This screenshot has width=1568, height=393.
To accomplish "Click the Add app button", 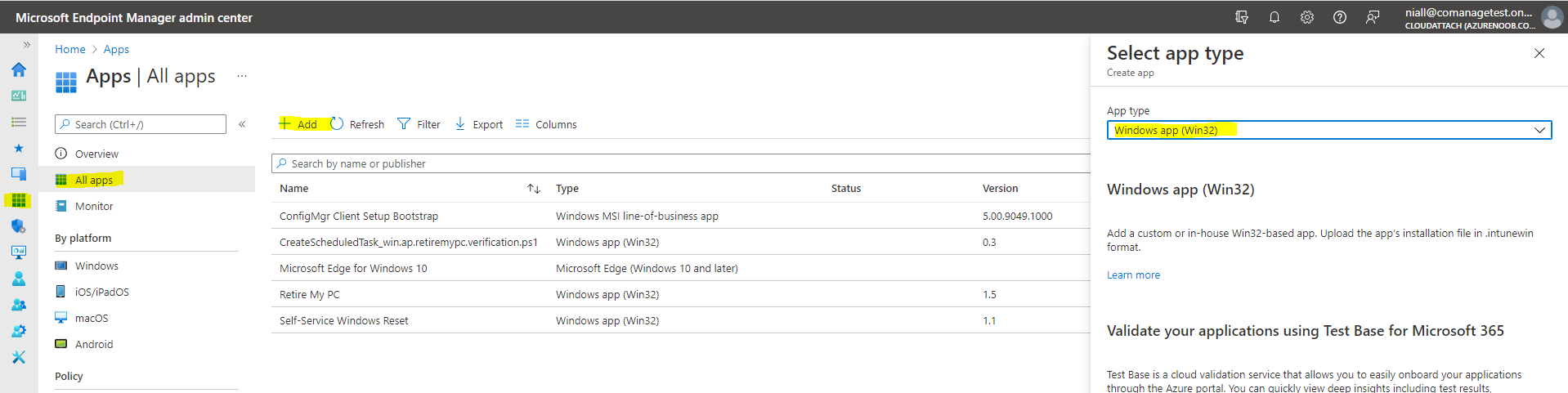I will pos(298,124).
